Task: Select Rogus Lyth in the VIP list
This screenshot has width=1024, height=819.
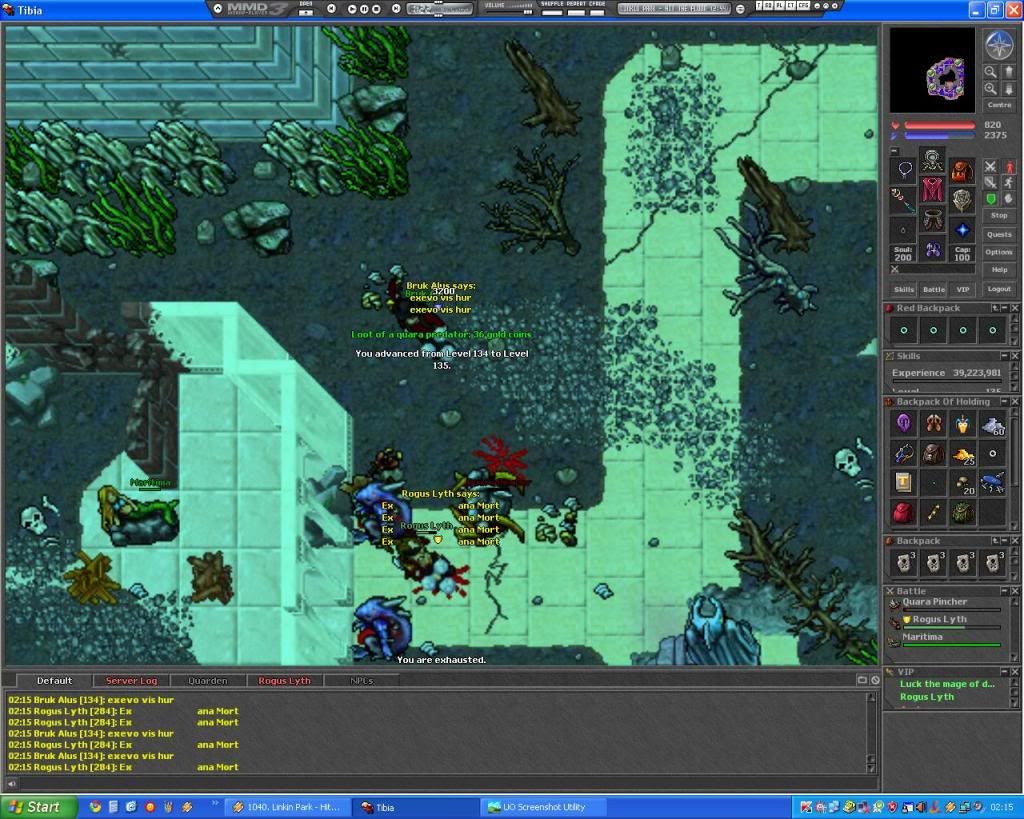Action: coord(927,697)
